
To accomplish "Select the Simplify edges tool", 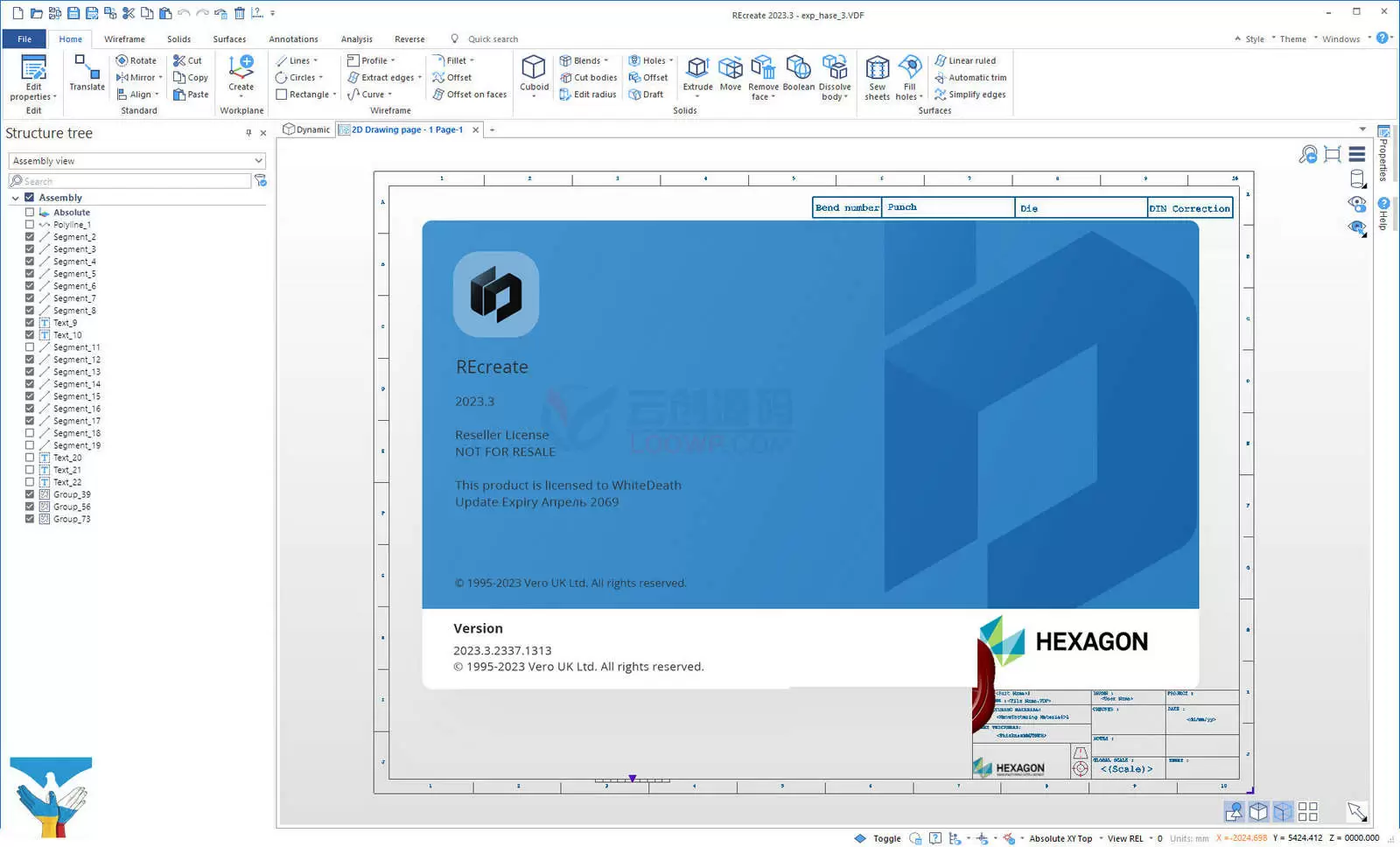I will [970, 94].
